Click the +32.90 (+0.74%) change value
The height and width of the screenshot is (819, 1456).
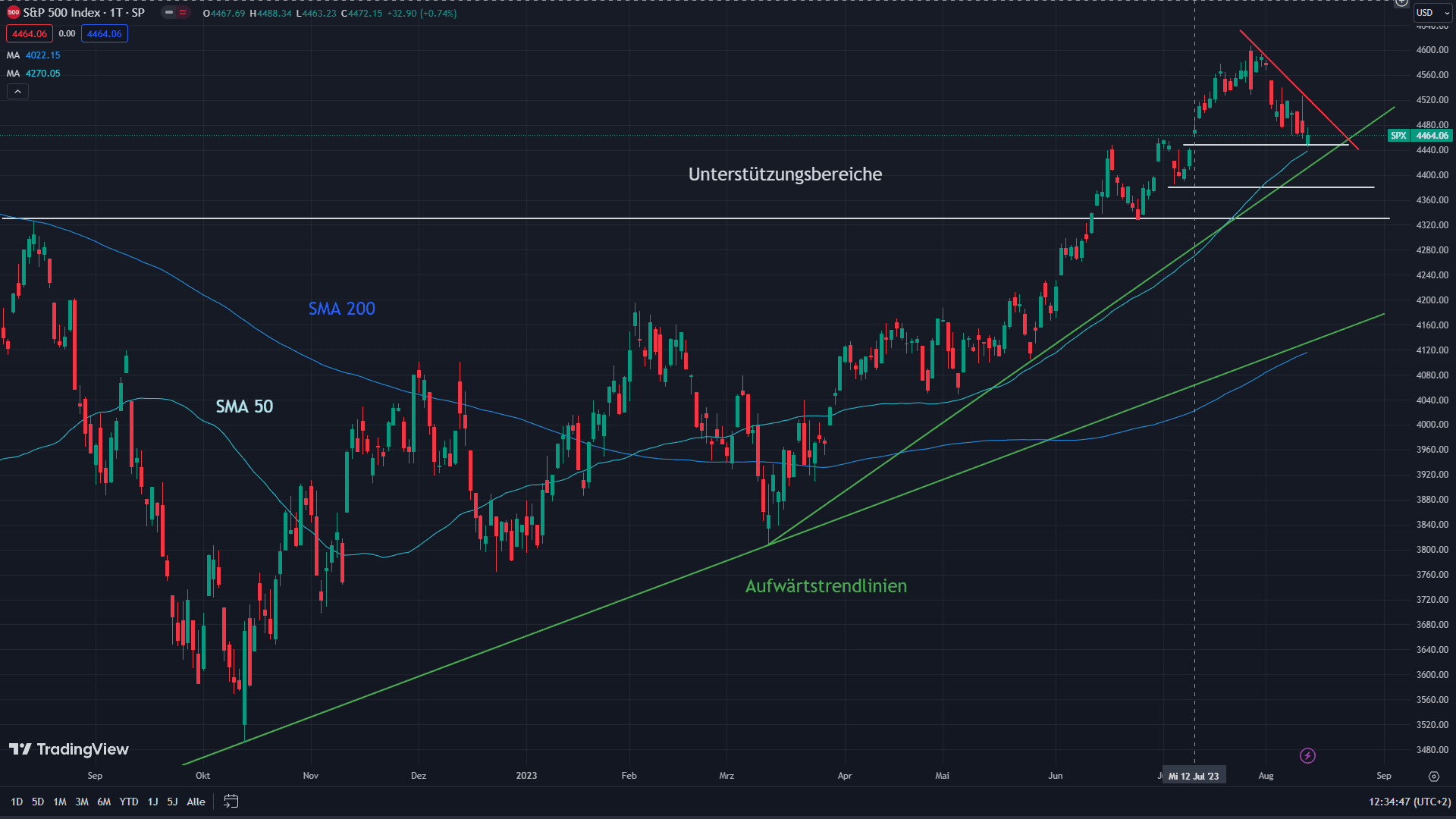422,14
